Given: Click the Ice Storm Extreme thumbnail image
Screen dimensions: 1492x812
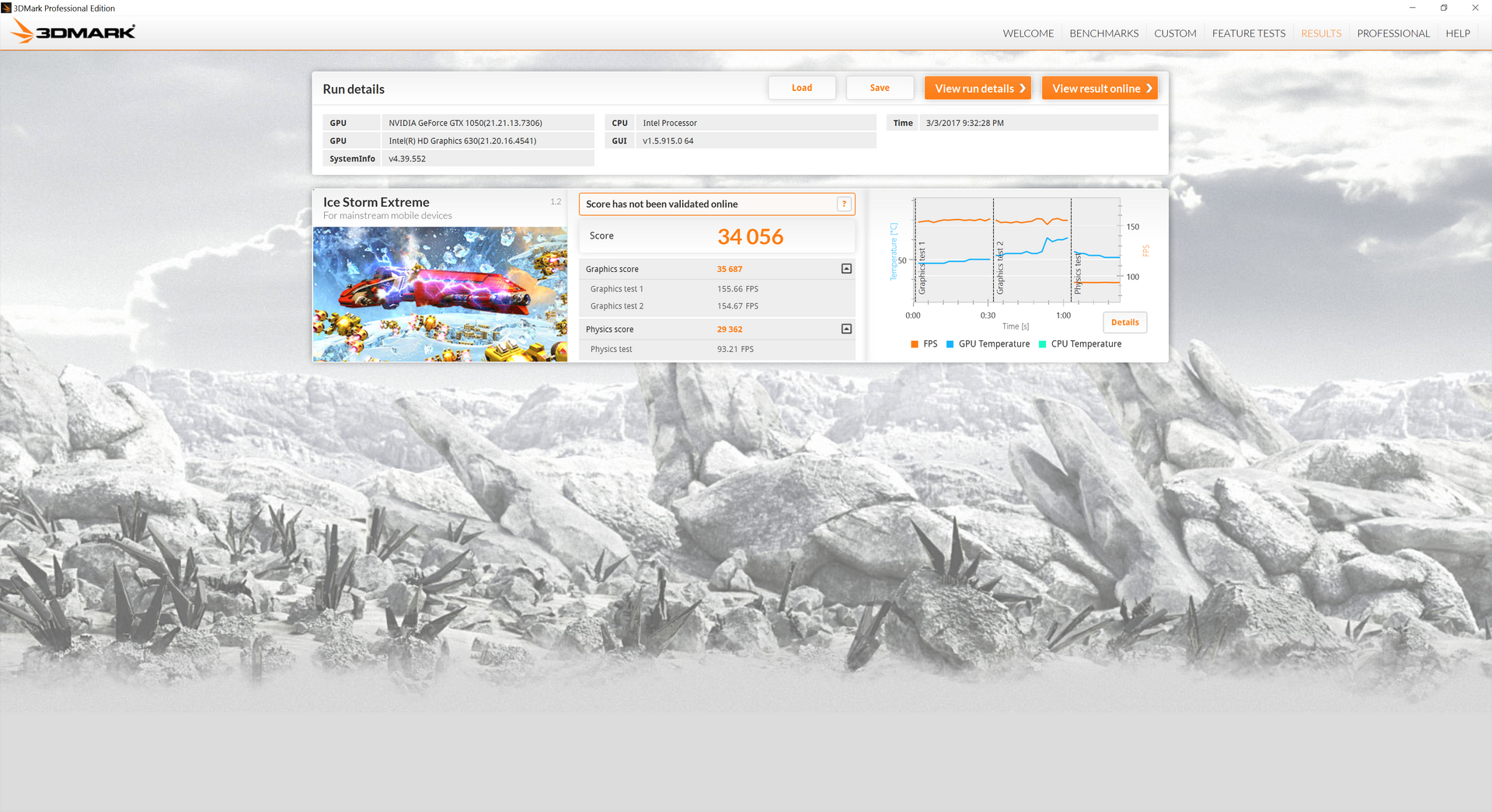Looking at the screenshot, I should point(440,294).
